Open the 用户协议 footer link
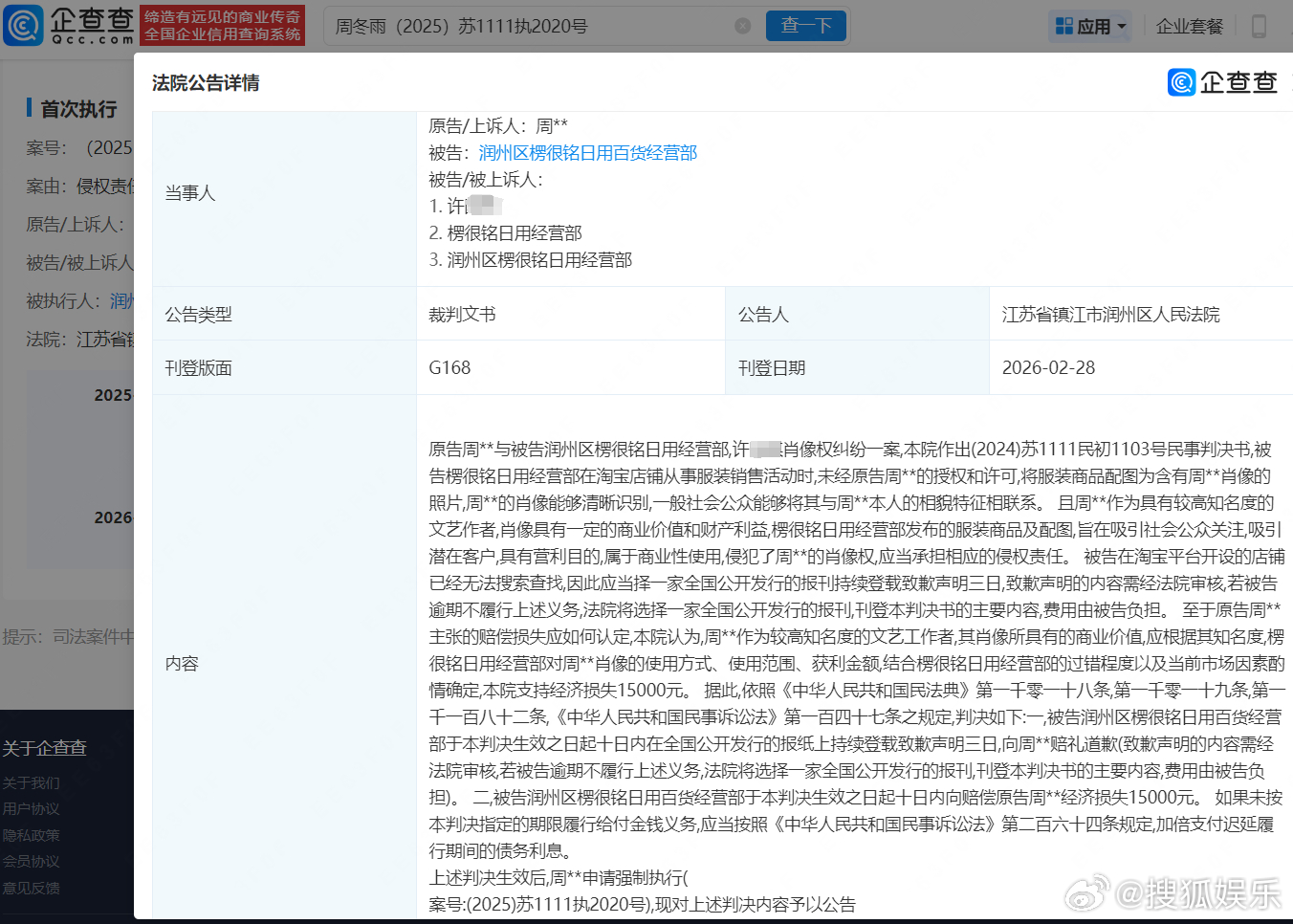The width and height of the screenshot is (1293, 924). coord(31,809)
